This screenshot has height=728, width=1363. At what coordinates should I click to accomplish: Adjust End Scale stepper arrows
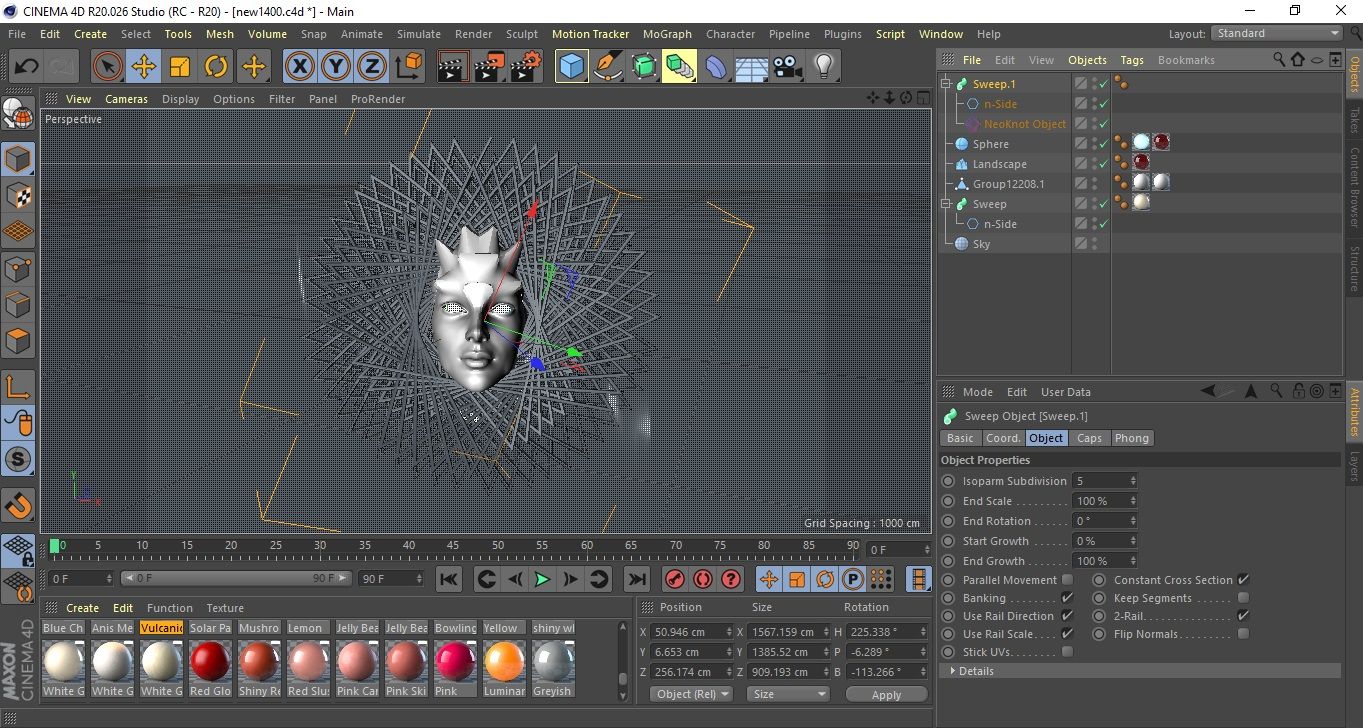pyautogui.click(x=1133, y=501)
